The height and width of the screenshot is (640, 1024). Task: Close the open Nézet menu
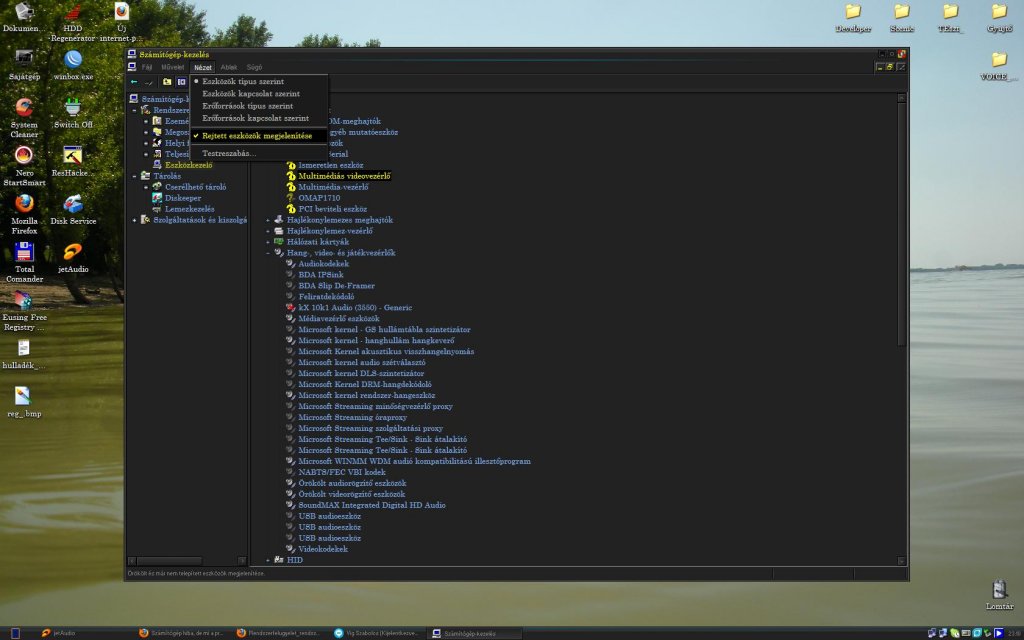202,67
